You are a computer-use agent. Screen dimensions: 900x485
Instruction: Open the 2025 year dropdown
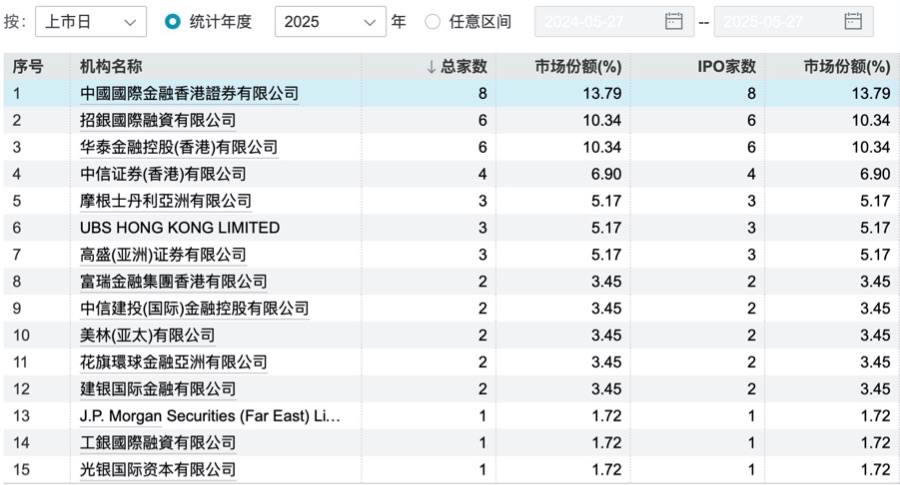pyautogui.click(x=330, y=22)
